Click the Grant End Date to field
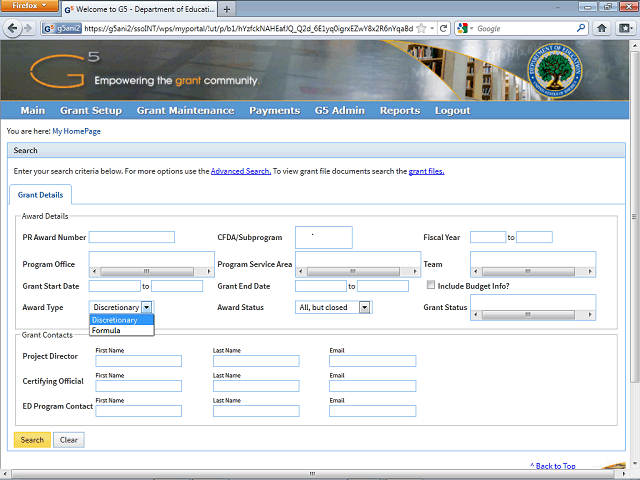Screen dimensions: 640x480 tap(383, 286)
